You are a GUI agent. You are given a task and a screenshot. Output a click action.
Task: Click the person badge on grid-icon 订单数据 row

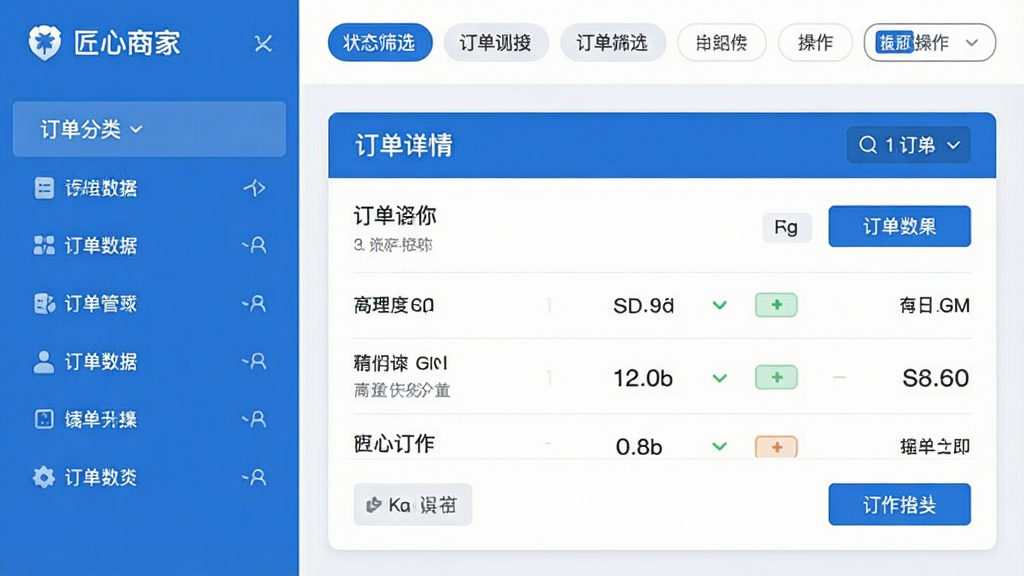tap(255, 246)
